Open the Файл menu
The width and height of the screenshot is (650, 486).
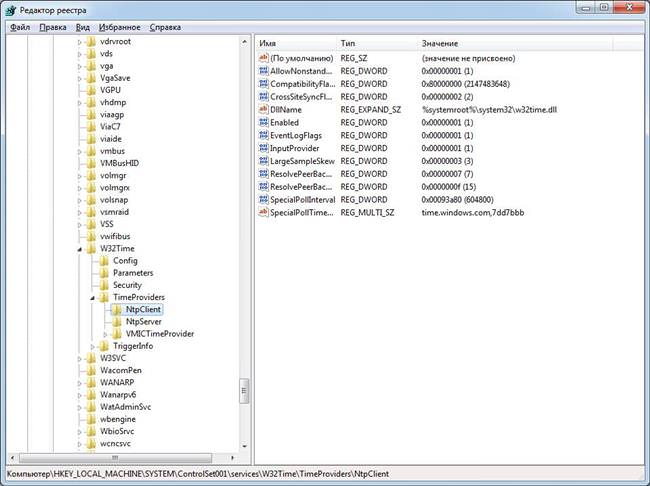20,27
